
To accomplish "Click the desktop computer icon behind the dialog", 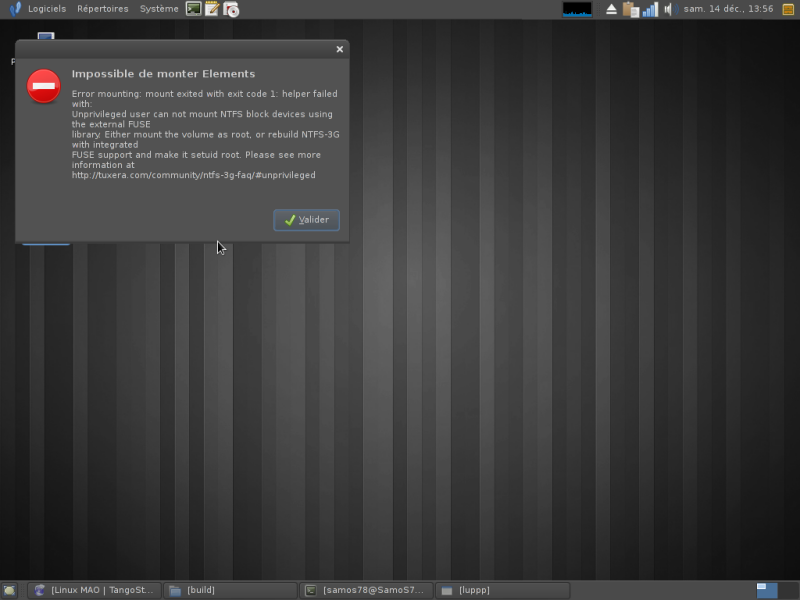I will 46,36.
